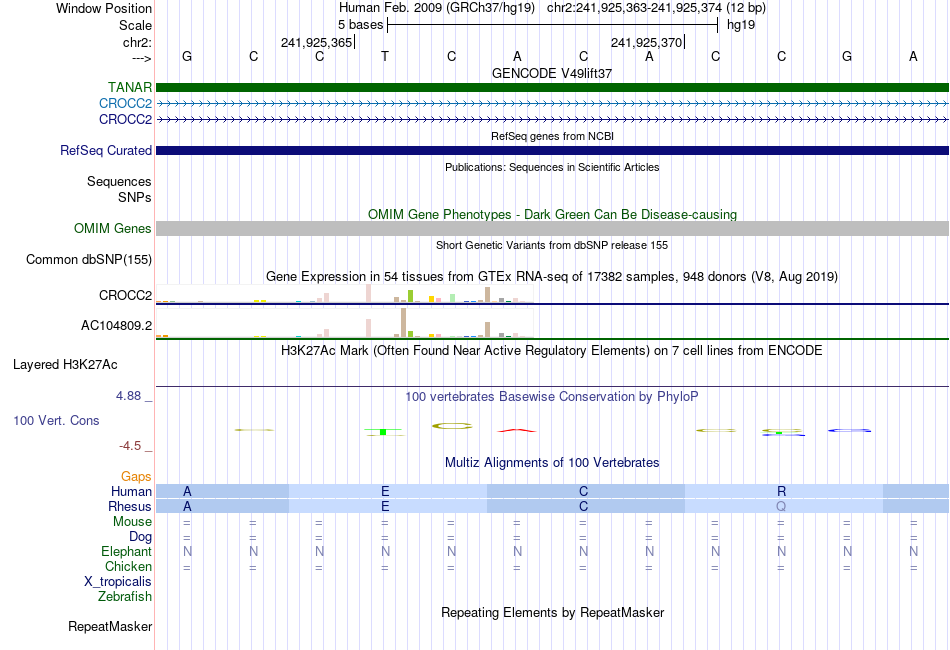This screenshot has width=950, height=650.
Task: Click the first G base in sequence row
Action: click(x=187, y=56)
